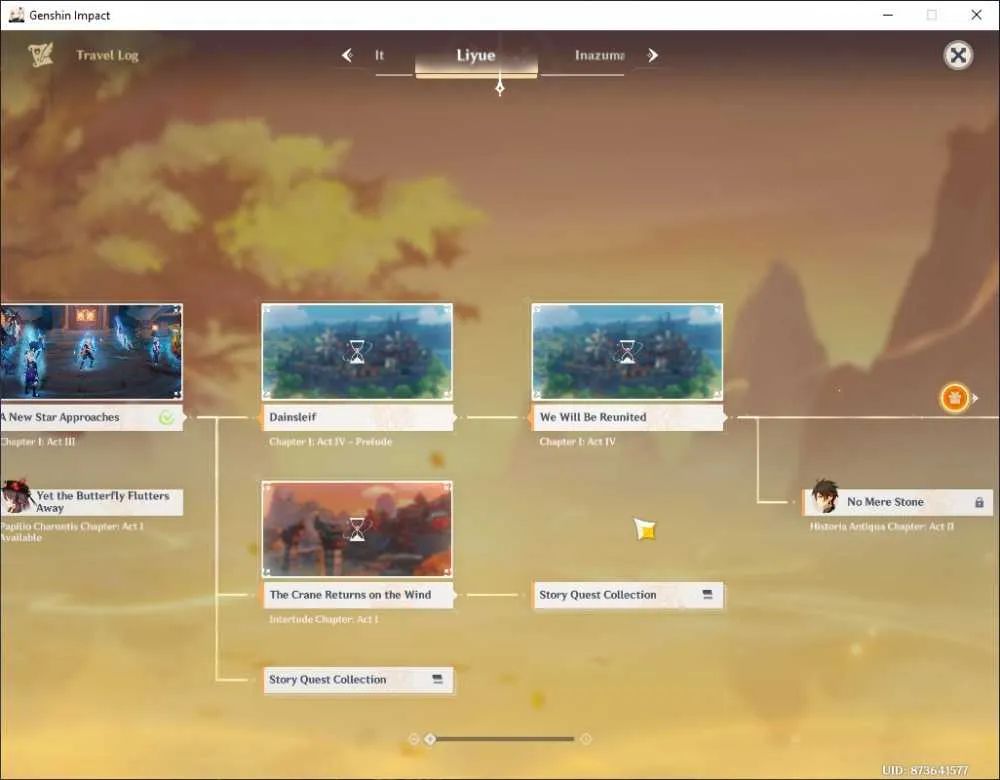
Task: Click the Travel Log quill icon
Action: (40, 55)
